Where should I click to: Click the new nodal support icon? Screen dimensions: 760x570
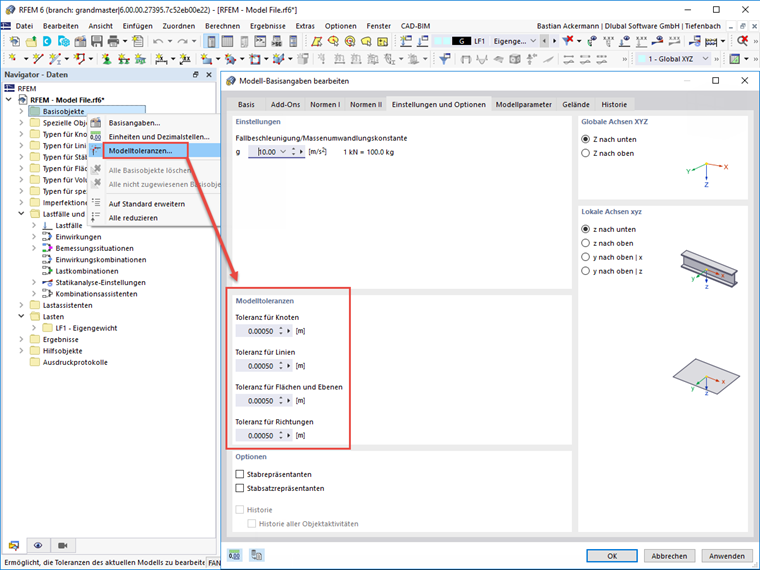tap(107, 59)
